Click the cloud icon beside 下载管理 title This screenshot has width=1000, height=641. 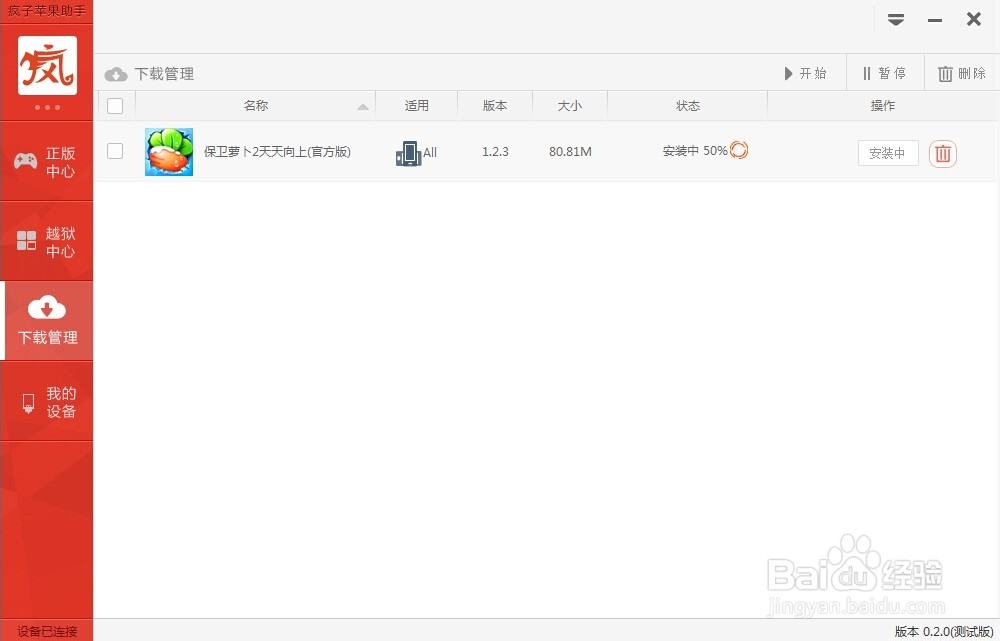116,73
